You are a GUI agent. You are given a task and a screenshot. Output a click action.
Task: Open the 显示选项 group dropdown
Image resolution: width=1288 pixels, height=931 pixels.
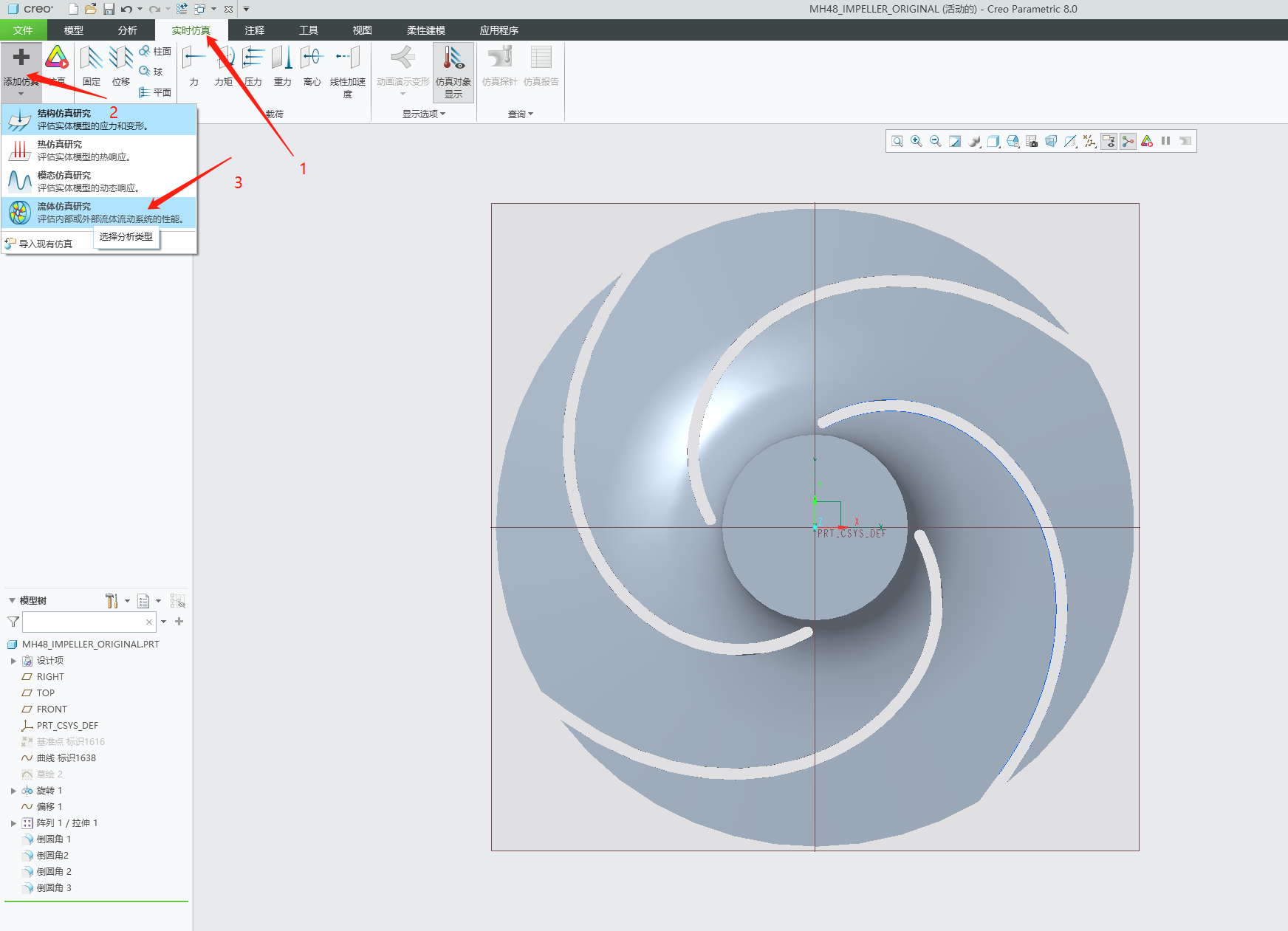point(424,114)
